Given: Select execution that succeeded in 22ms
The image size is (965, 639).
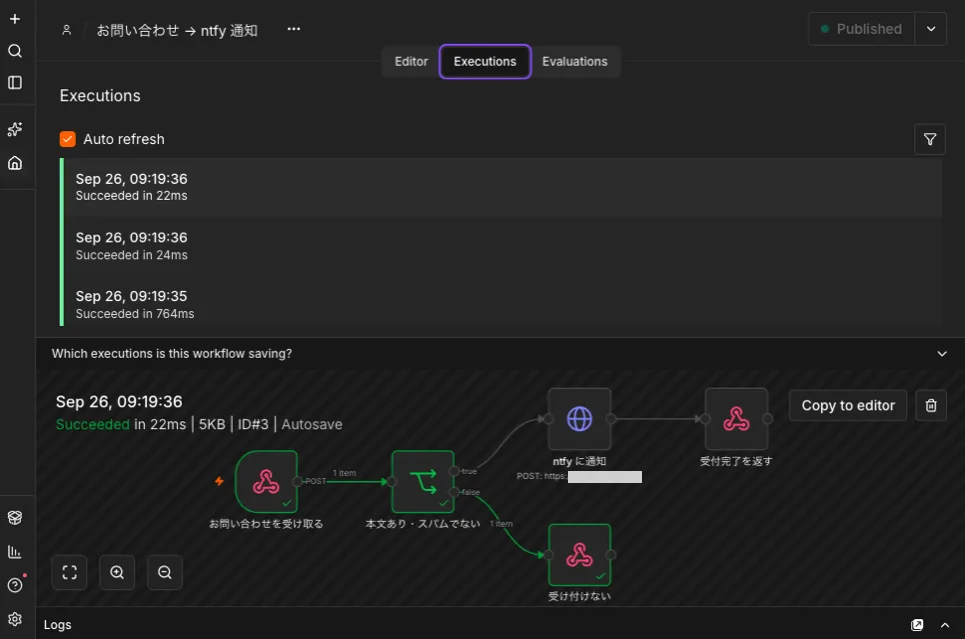Looking at the screenshot, I should coord(502,187).
